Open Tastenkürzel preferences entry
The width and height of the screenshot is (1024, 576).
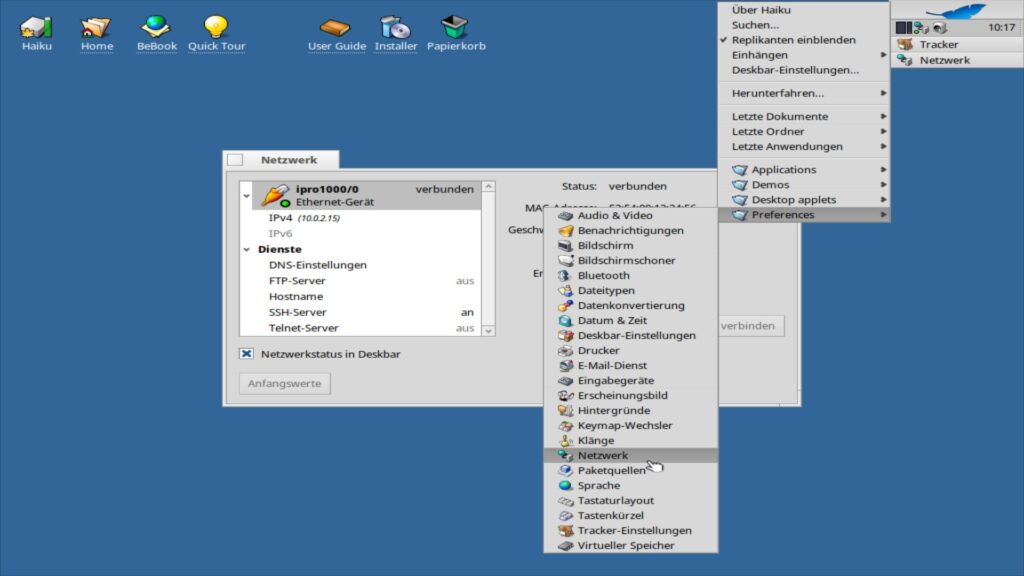(x=631, y=516)
